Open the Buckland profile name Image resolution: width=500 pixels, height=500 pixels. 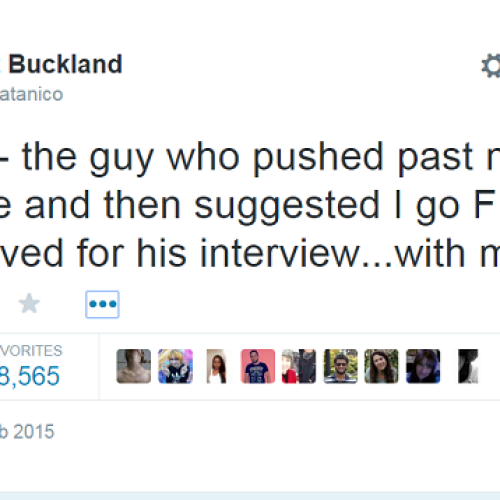click(65, 64)
